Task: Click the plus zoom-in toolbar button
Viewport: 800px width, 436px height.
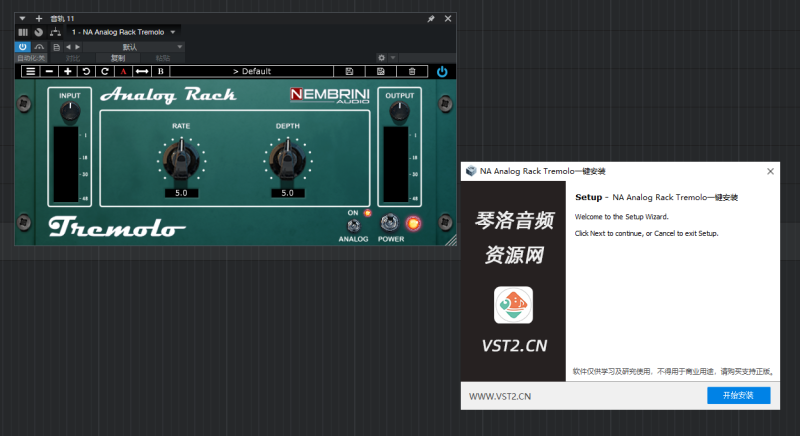Action: pyautogui.click(x=67, y=71)
